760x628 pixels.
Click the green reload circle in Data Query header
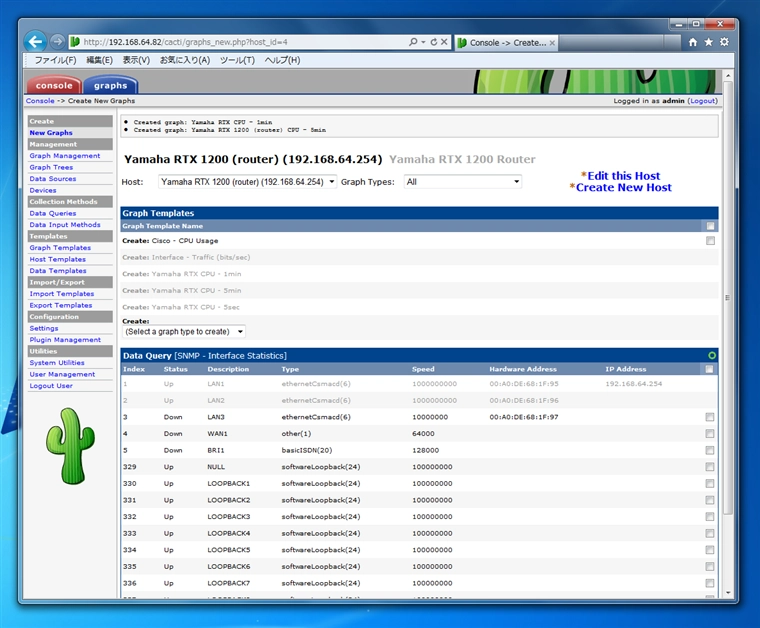point(712,355)
